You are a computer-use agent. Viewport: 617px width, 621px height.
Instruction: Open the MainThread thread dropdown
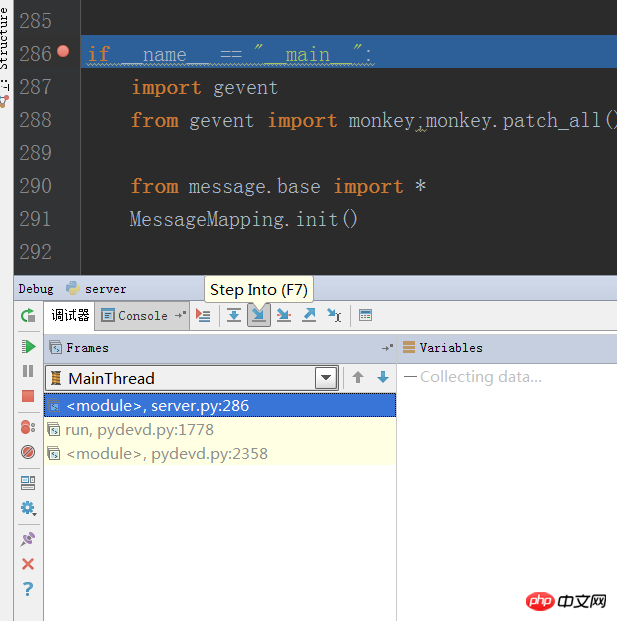[x=325, y=378]
